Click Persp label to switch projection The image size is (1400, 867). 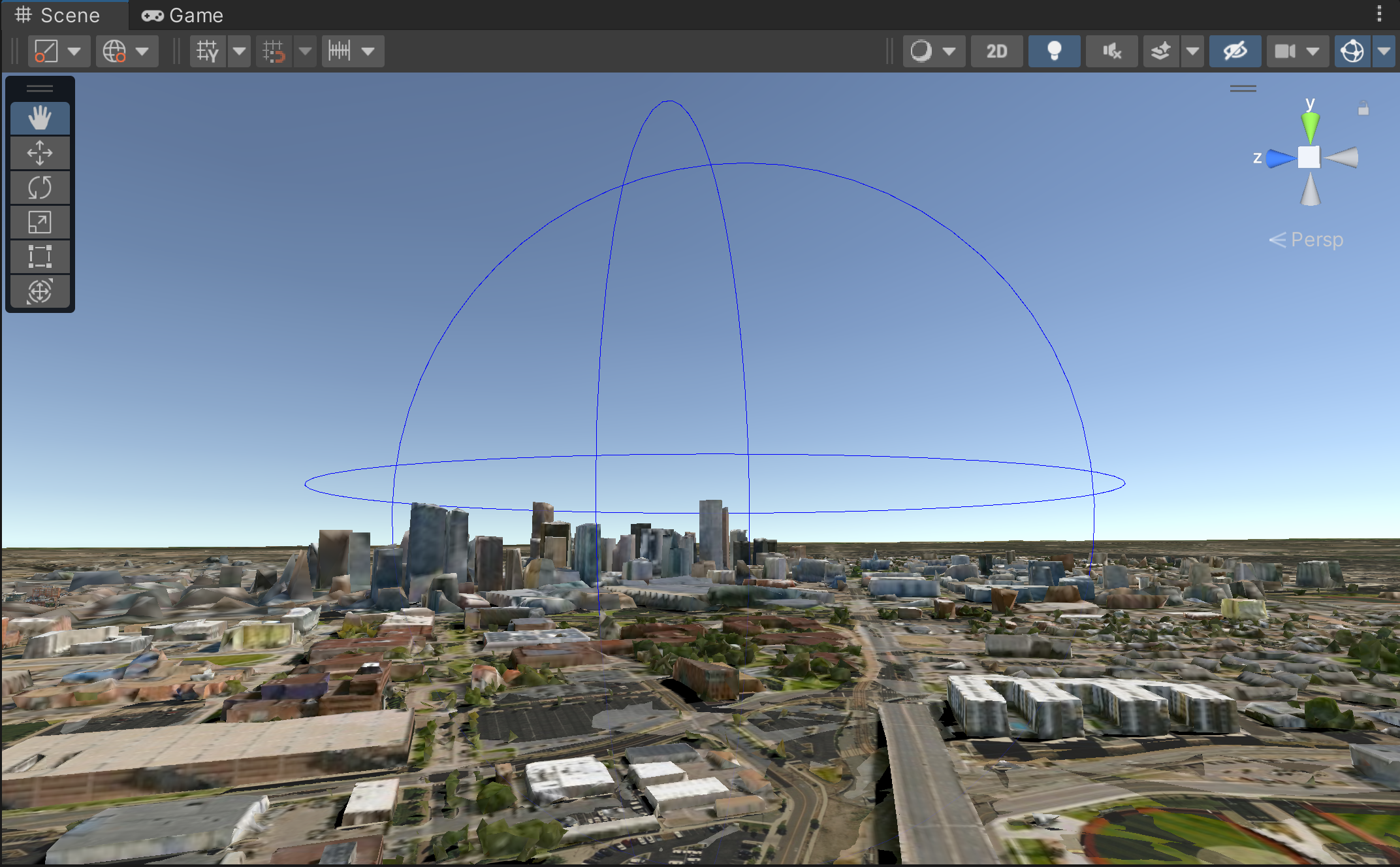[x=1316, y=240]
